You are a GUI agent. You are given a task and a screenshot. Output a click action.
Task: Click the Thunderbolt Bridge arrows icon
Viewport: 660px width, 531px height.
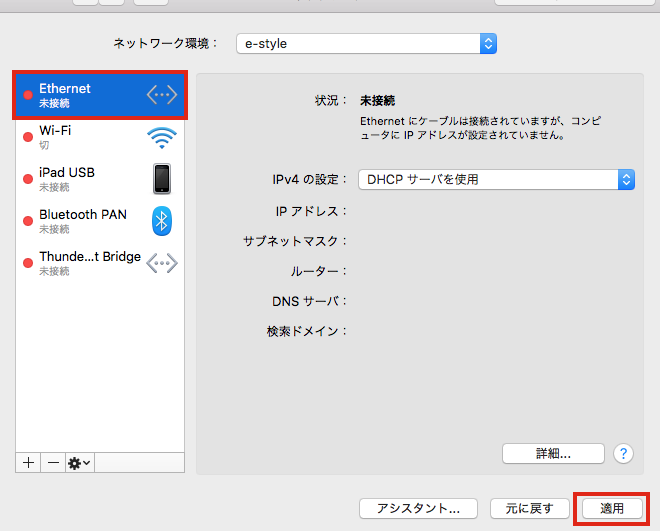pos(162,263)
